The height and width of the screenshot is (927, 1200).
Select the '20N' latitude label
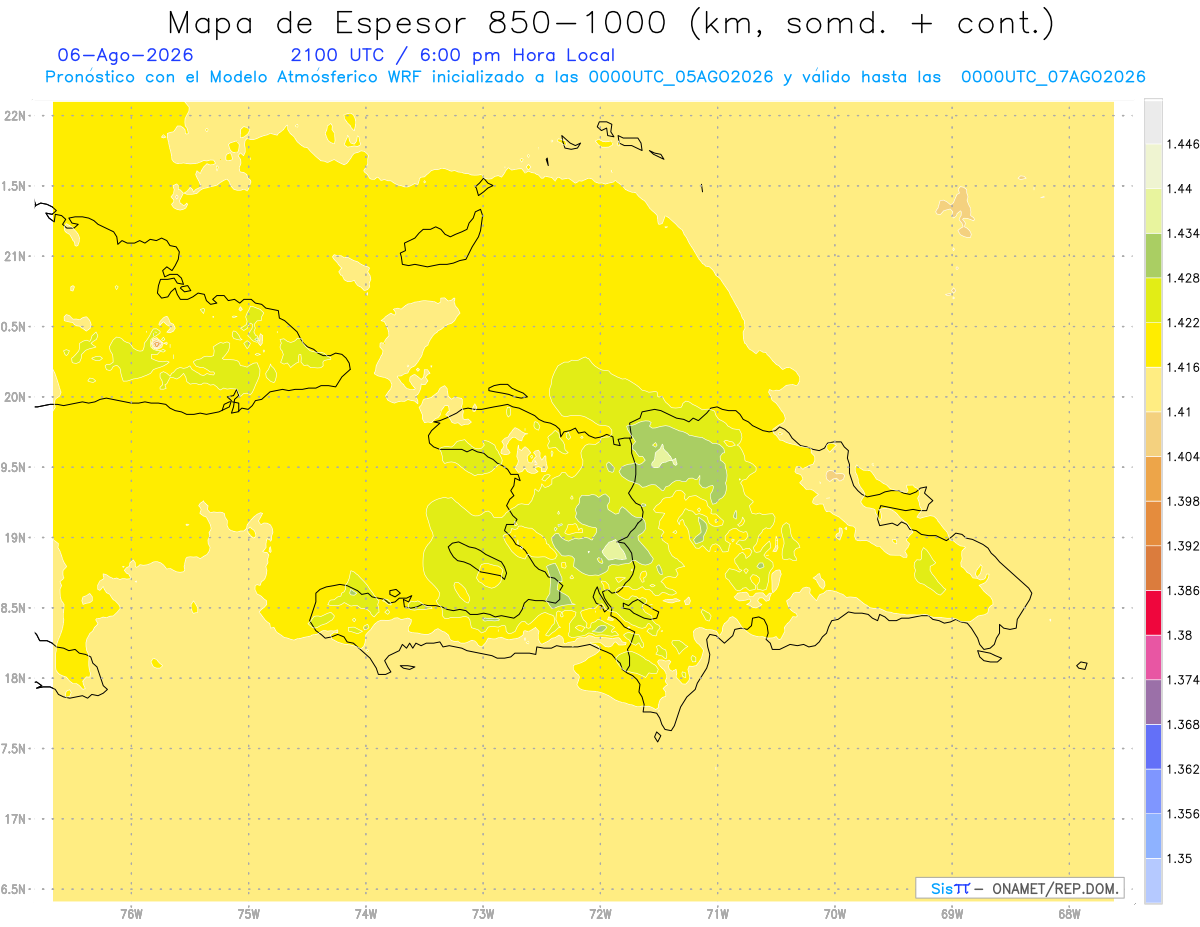click(15, 397)
